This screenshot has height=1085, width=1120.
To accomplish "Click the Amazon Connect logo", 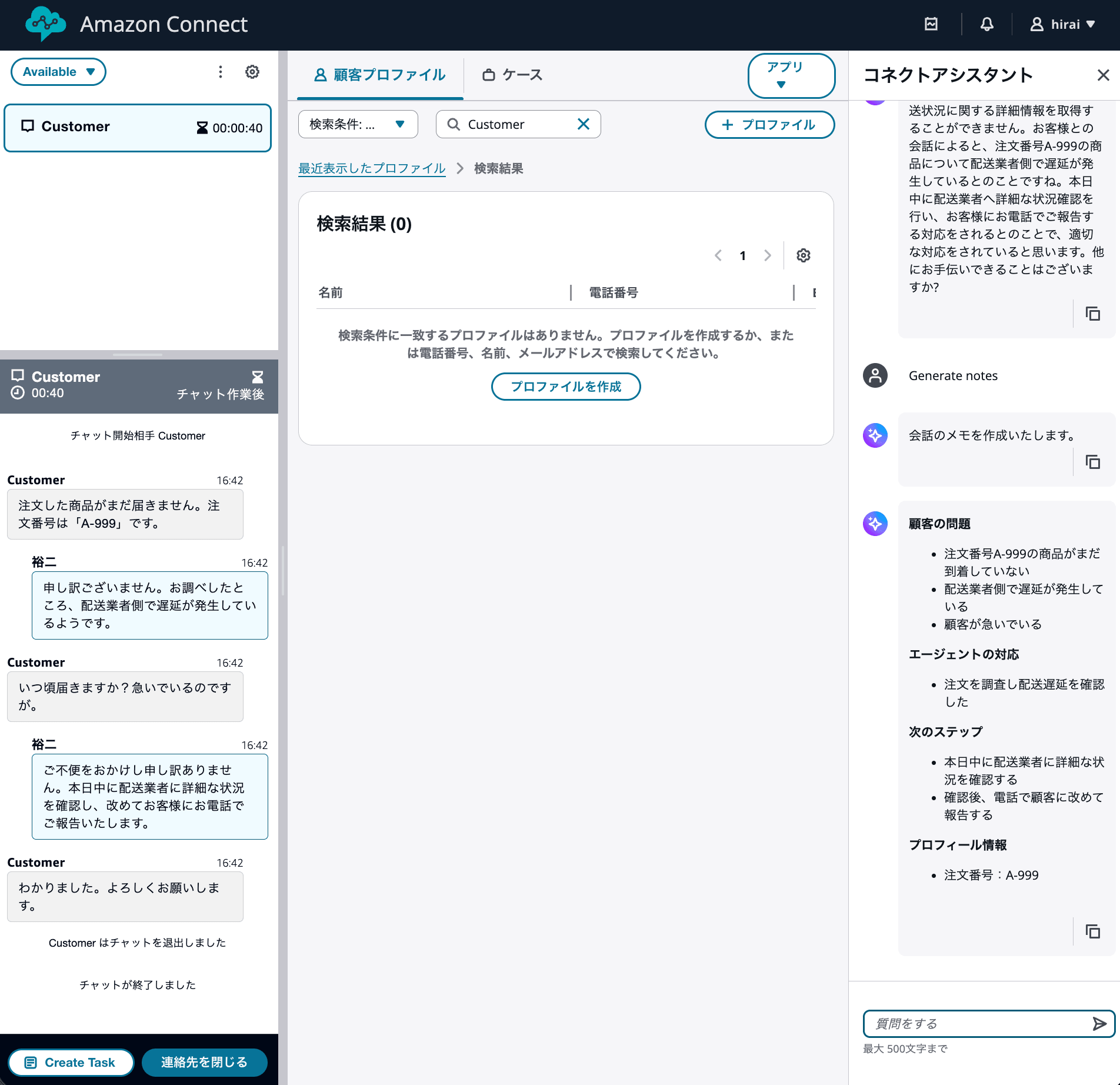I will pyautogui.click(x=46, y=24).
